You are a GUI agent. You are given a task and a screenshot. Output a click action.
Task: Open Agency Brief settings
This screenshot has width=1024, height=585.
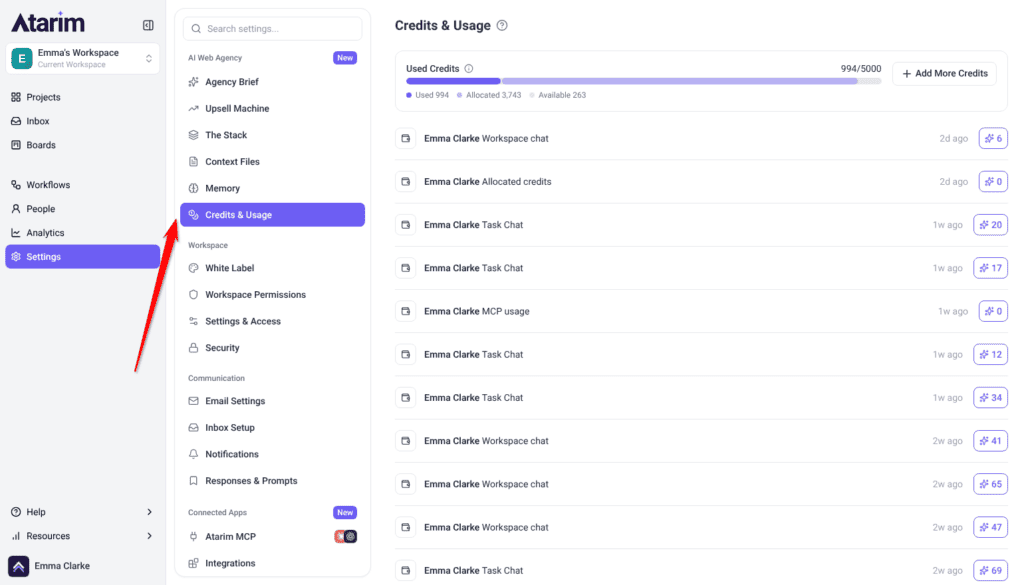(232, 82)
